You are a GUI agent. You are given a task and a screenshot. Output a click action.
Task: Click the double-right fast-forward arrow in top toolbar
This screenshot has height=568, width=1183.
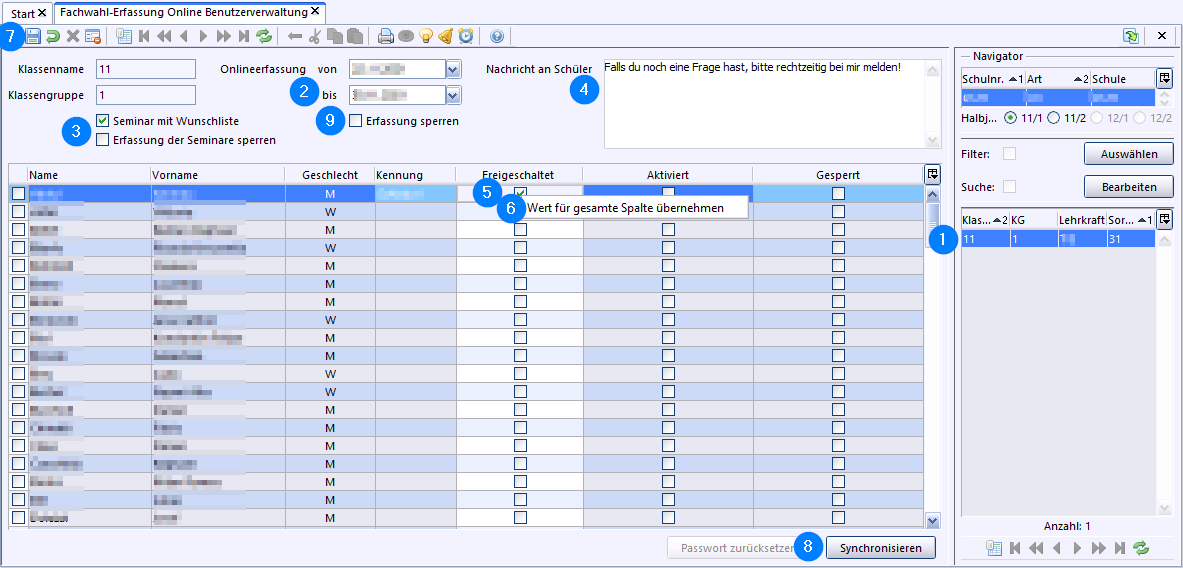[223, 35]
